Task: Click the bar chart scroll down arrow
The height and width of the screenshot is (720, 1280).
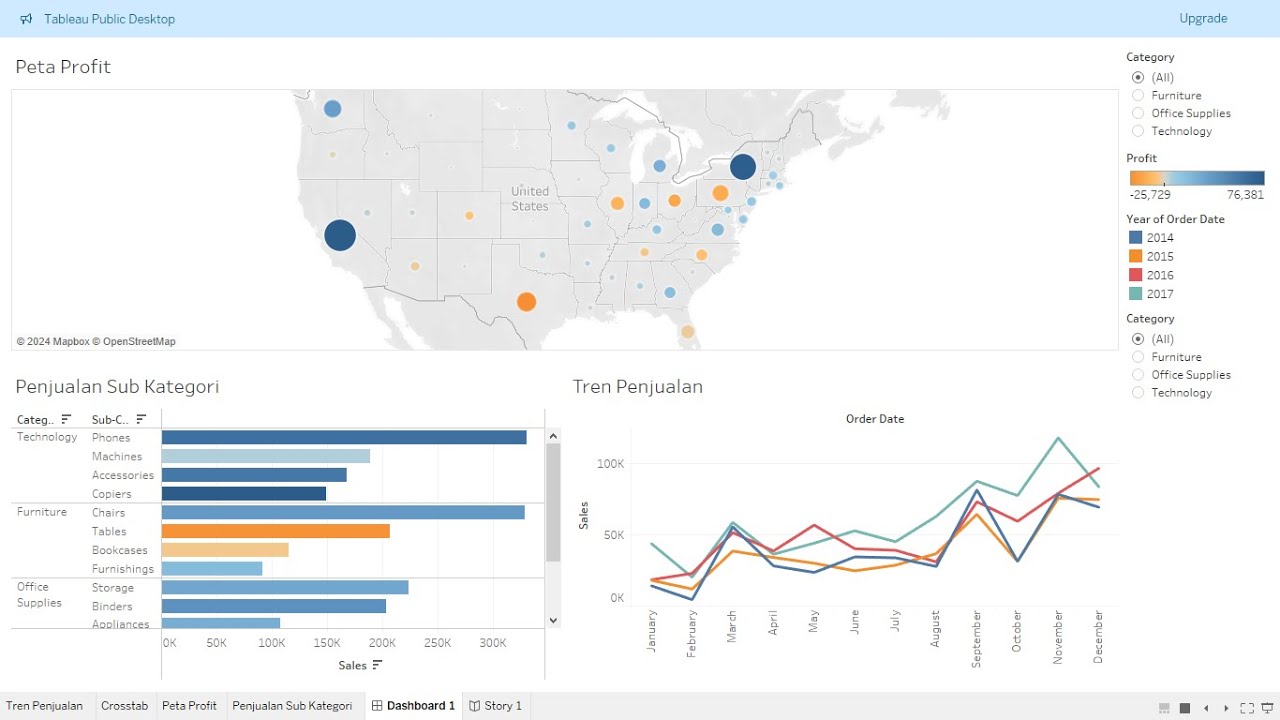Action: tap(554, 620)
